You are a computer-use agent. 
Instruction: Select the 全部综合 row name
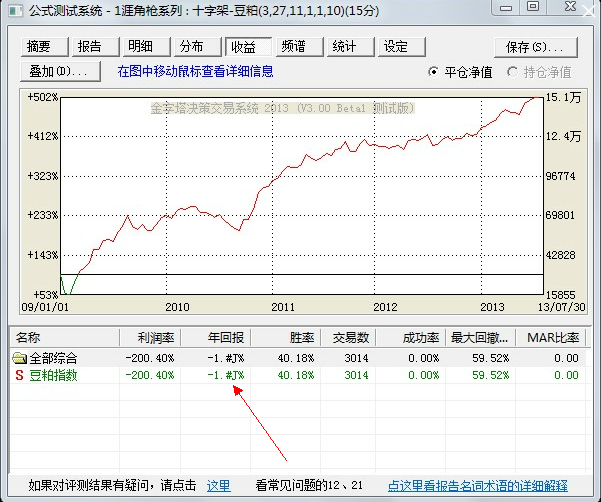click(x=53, y=358)
